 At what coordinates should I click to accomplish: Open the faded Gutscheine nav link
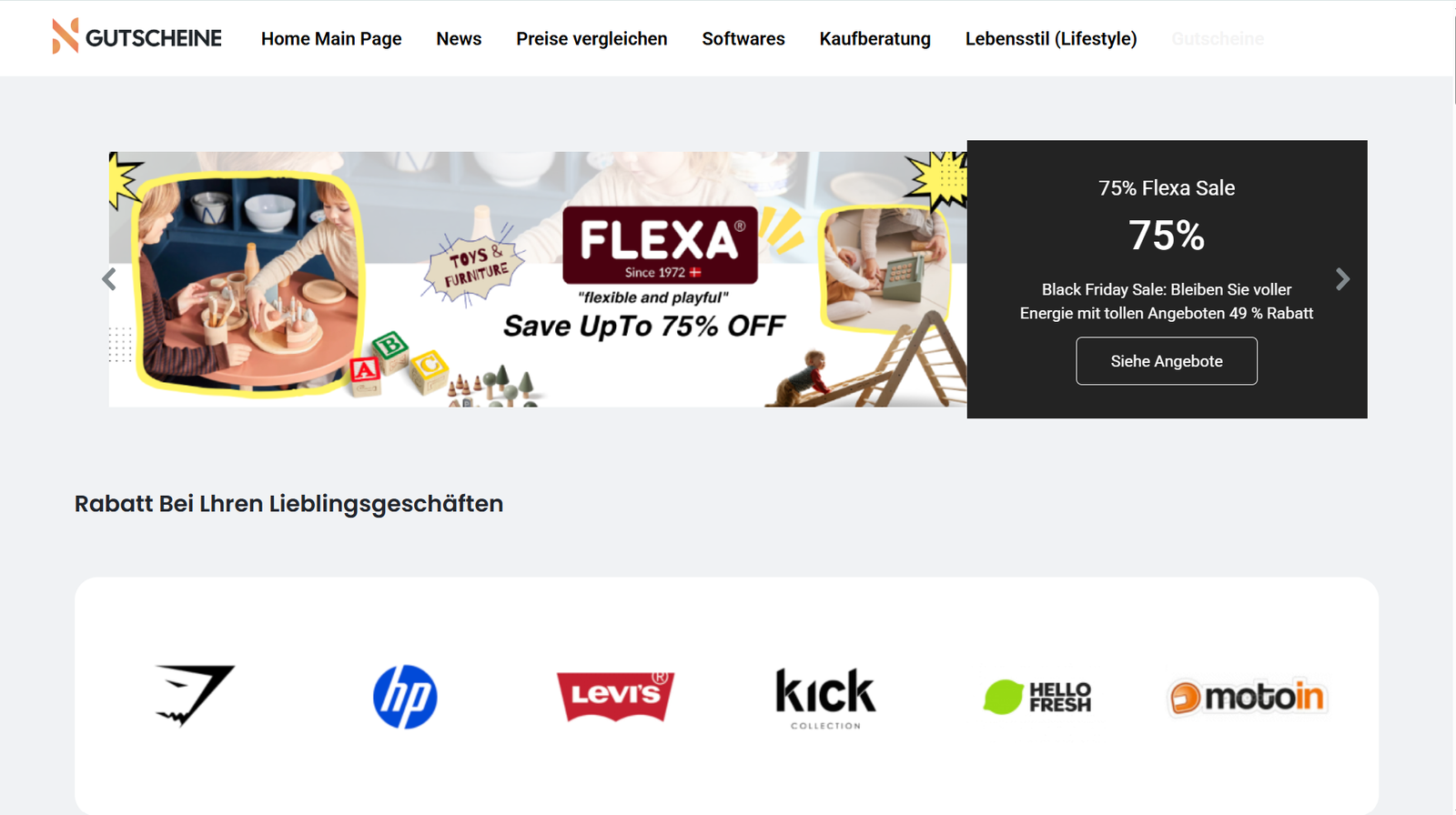tap(1218, 38)
